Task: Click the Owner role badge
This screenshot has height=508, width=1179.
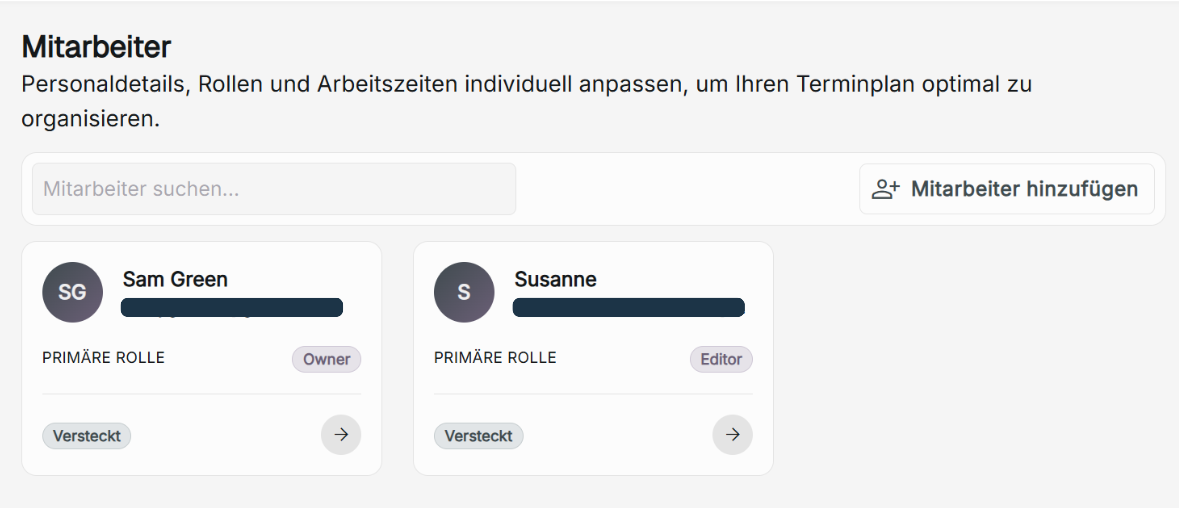Action: click(x=326, y=359)
